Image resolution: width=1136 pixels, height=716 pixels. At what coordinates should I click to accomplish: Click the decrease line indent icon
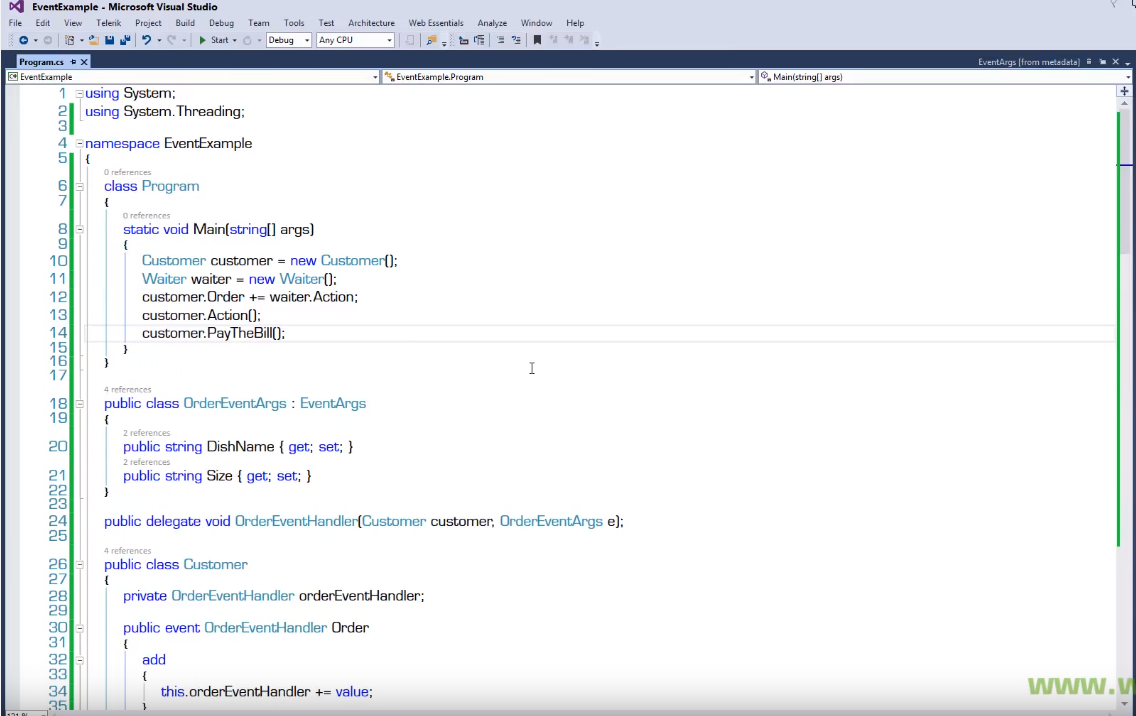[x=464, y=41]
